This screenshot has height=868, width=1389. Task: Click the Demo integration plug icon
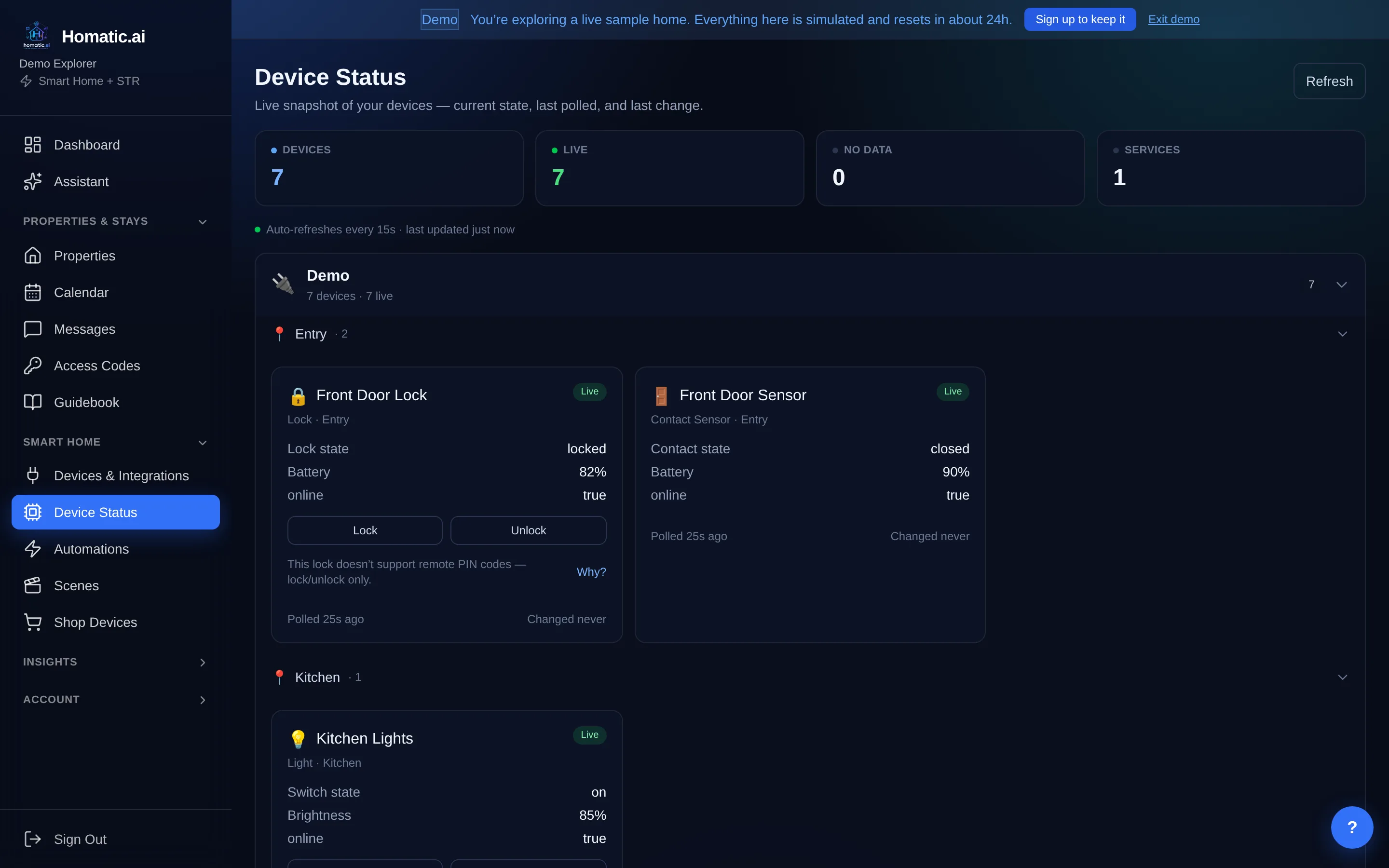283,284
